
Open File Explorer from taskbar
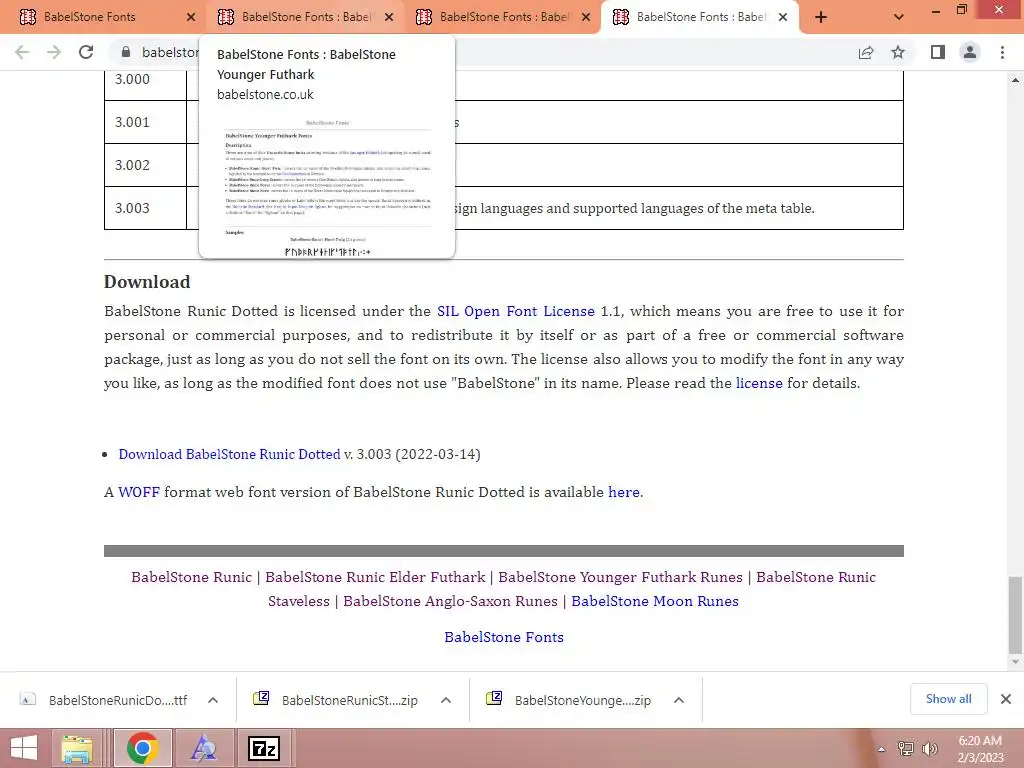pyautogui.click(x=77, y=748)
